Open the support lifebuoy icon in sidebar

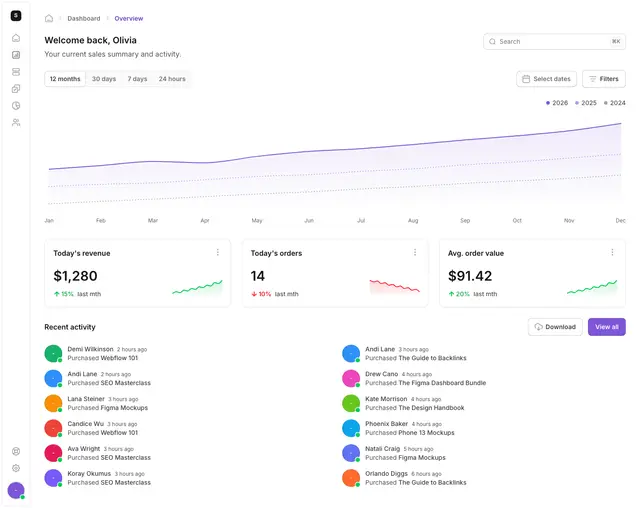pos(16,451)
